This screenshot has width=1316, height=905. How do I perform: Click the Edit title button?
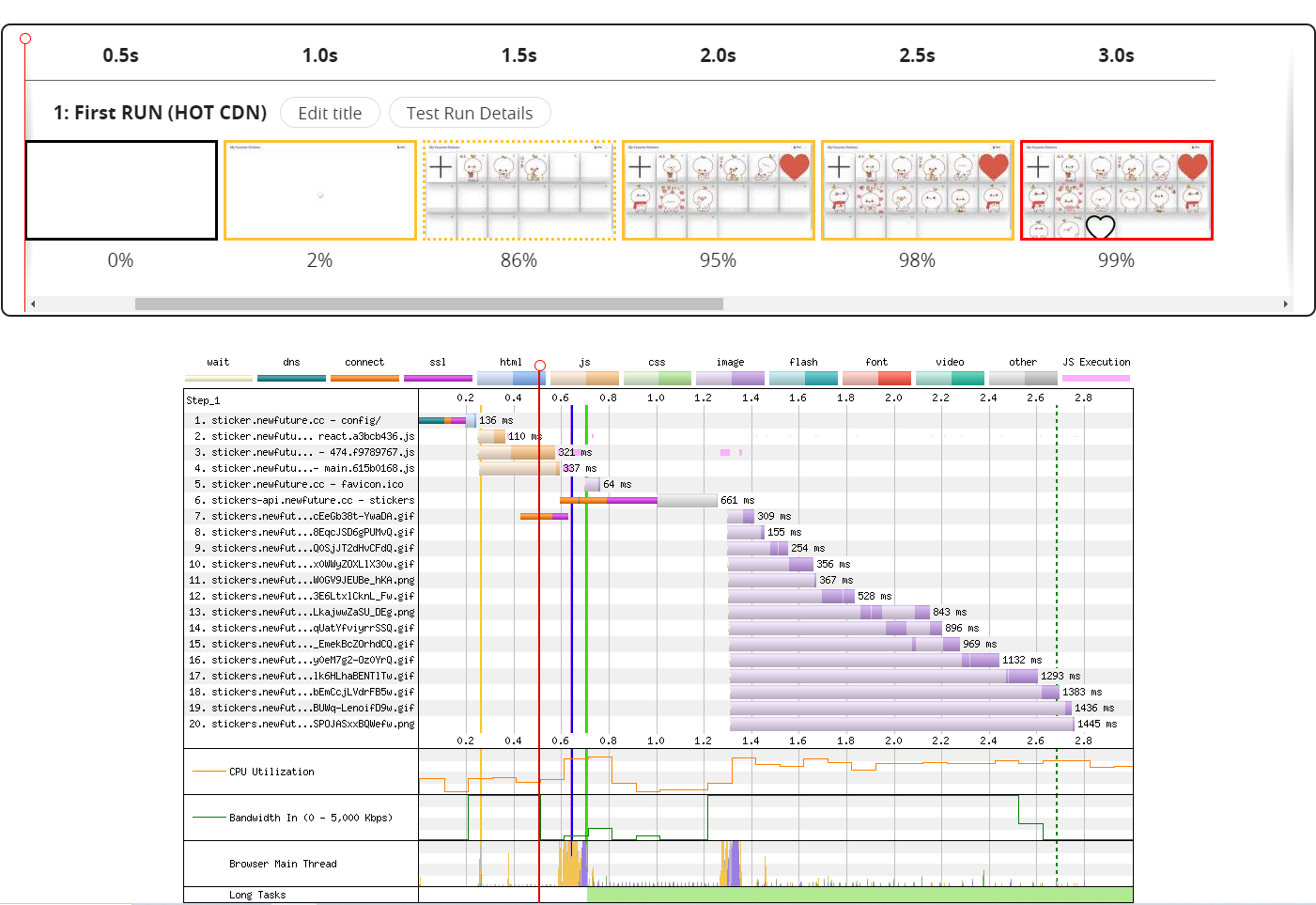pos(330,113)
